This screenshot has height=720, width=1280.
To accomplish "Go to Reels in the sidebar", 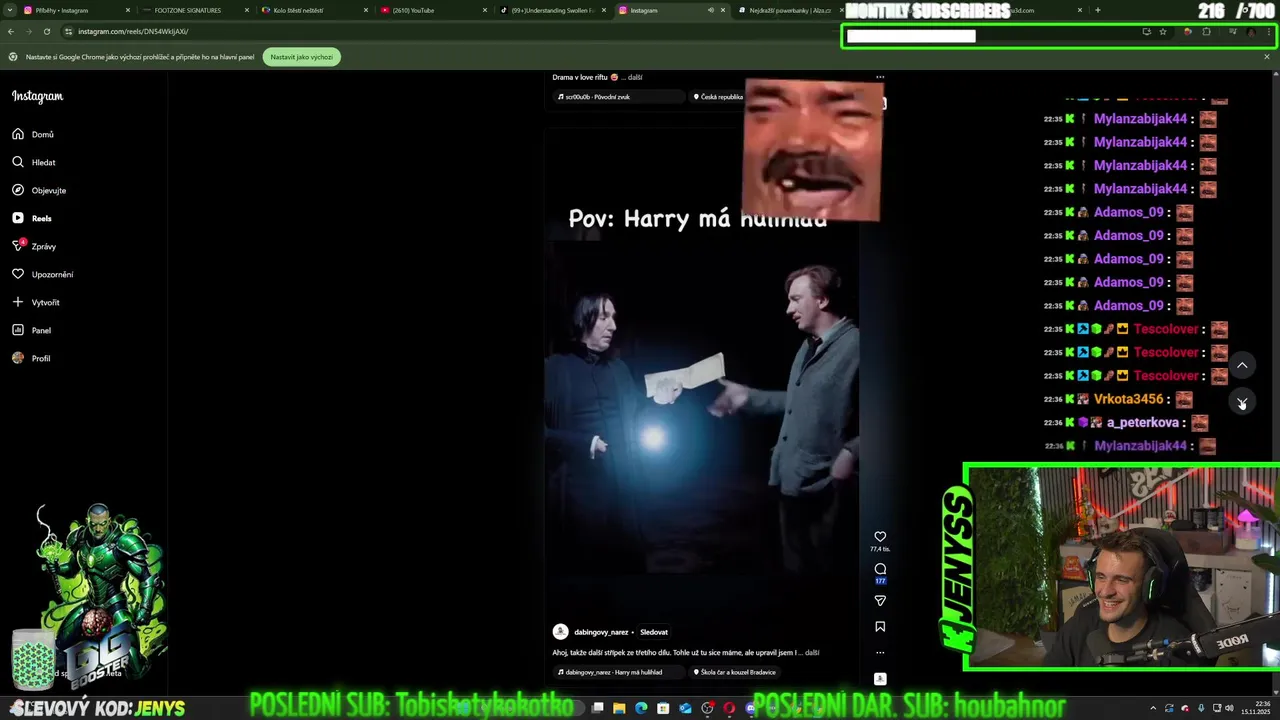I will pyautogui.click(x=32, y=218).
